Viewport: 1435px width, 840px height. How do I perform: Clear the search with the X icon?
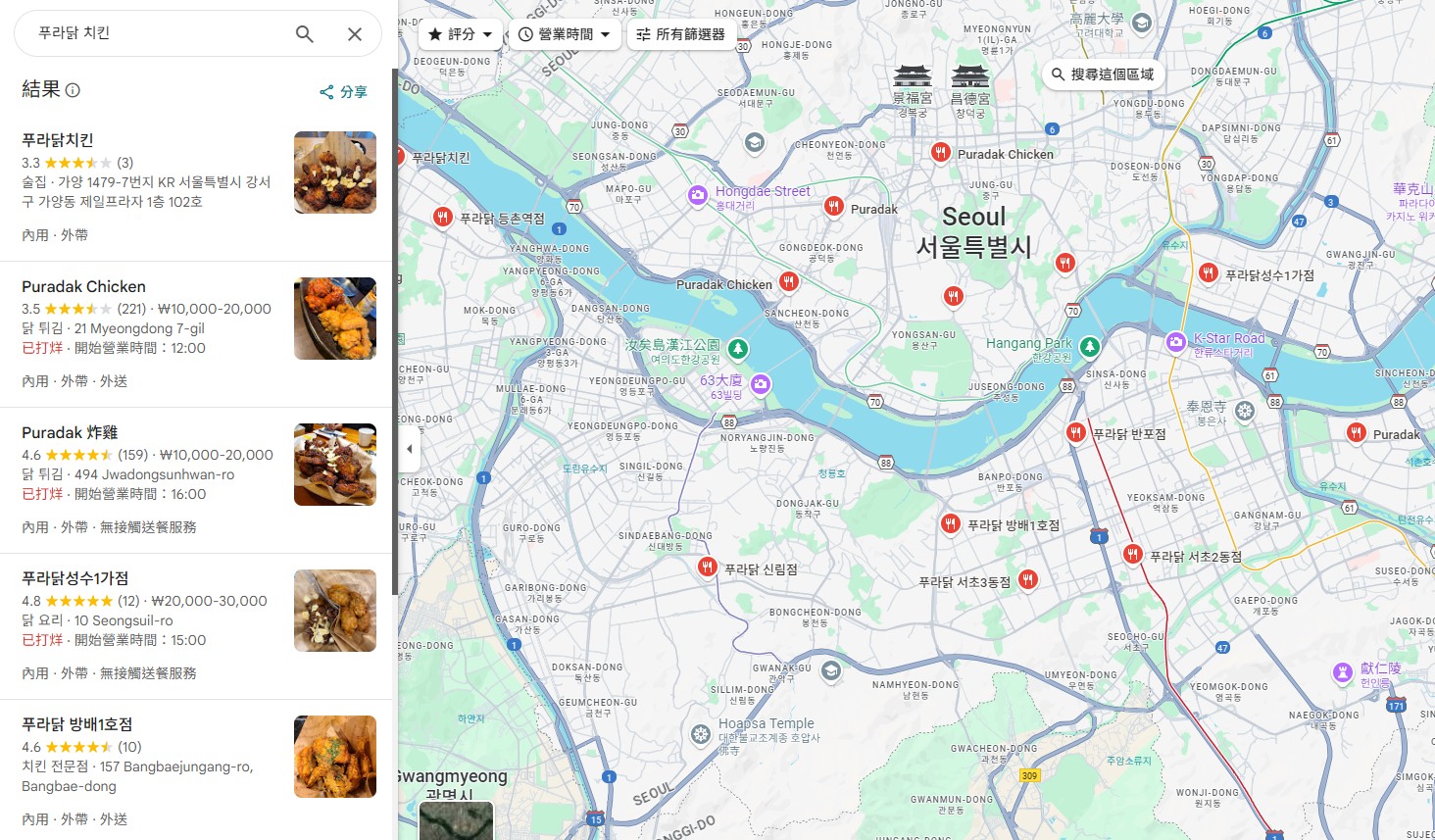(x=355, y=34)
